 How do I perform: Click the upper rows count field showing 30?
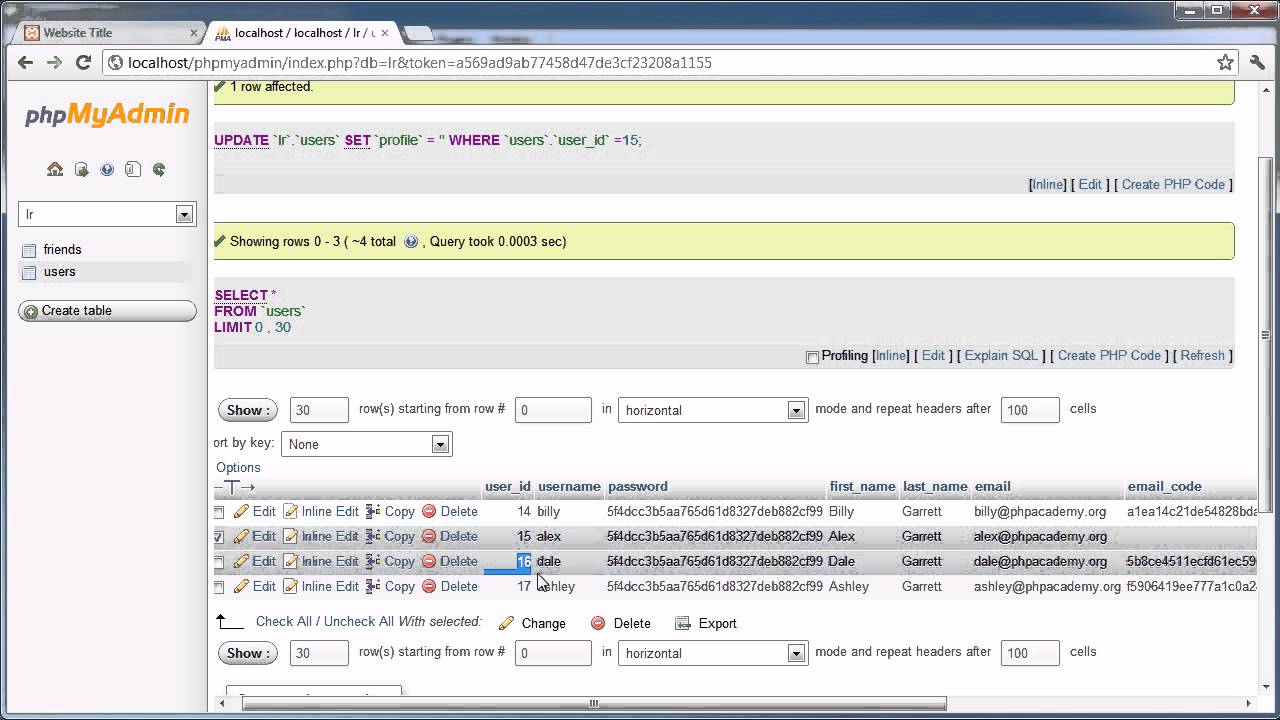(319, 410)
